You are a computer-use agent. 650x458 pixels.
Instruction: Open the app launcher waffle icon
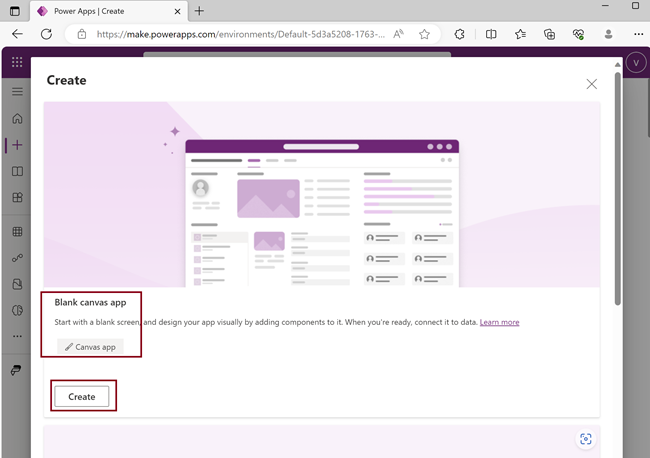(x=17, y=62)
